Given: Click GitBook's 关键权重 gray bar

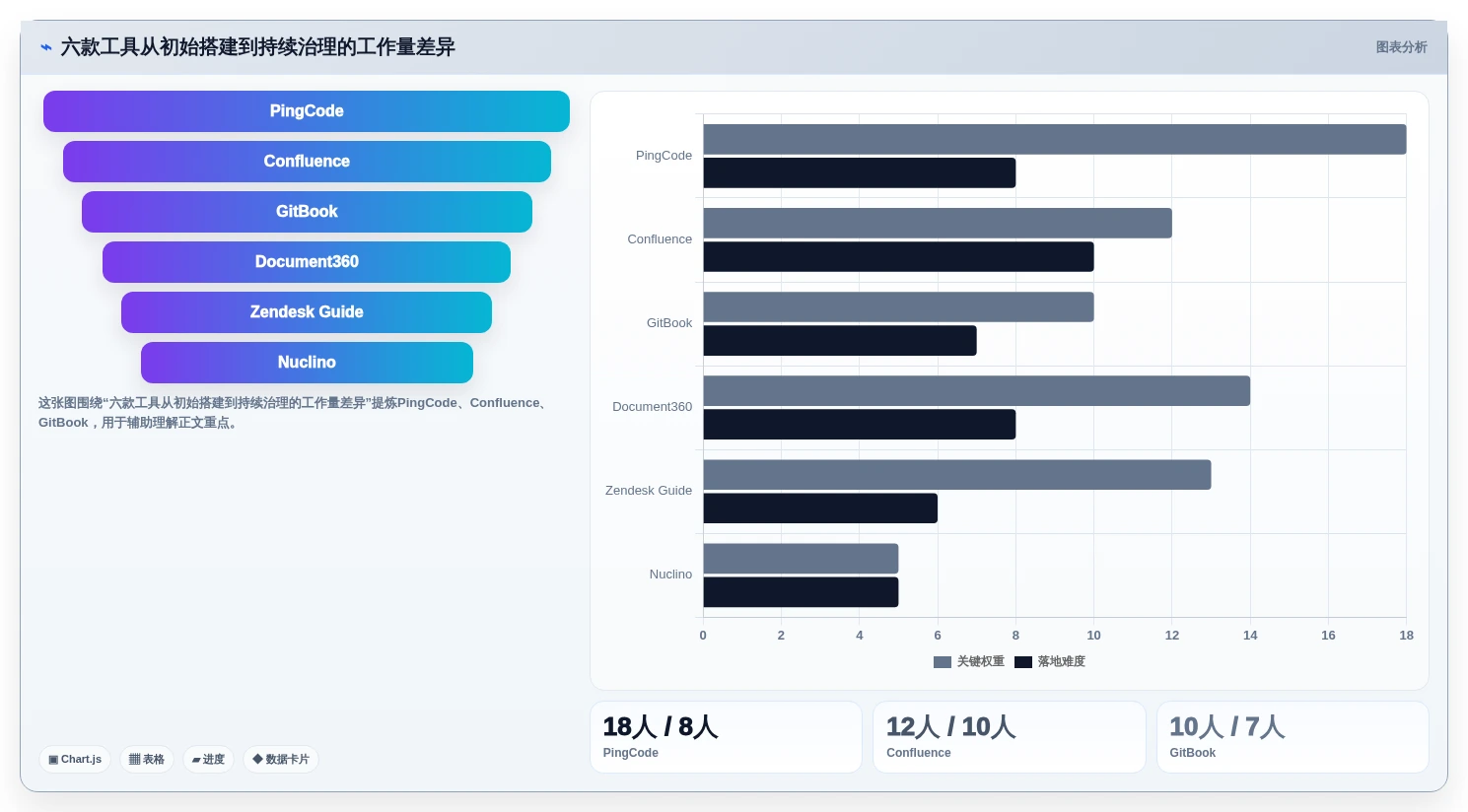Looking at the screenshot, I should 898,306.
